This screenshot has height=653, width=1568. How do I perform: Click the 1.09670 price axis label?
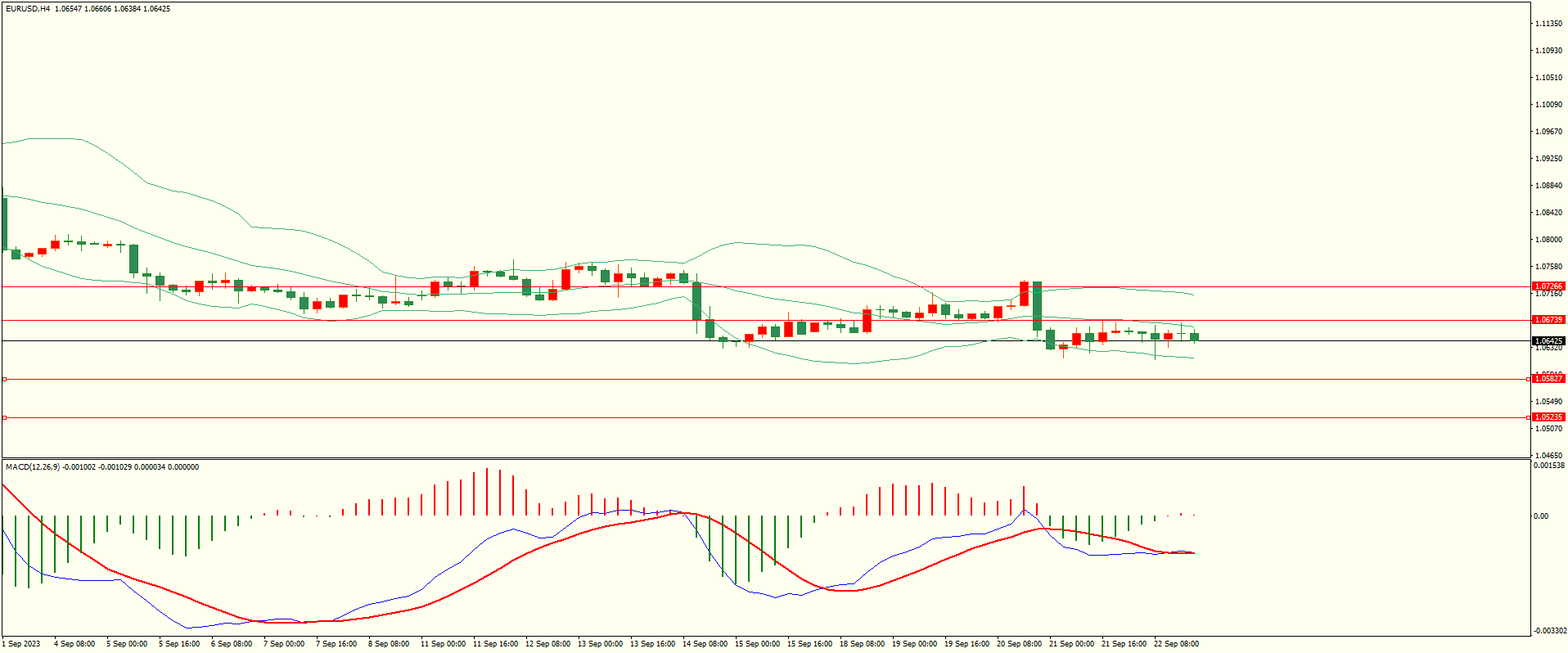point(1549,132)
